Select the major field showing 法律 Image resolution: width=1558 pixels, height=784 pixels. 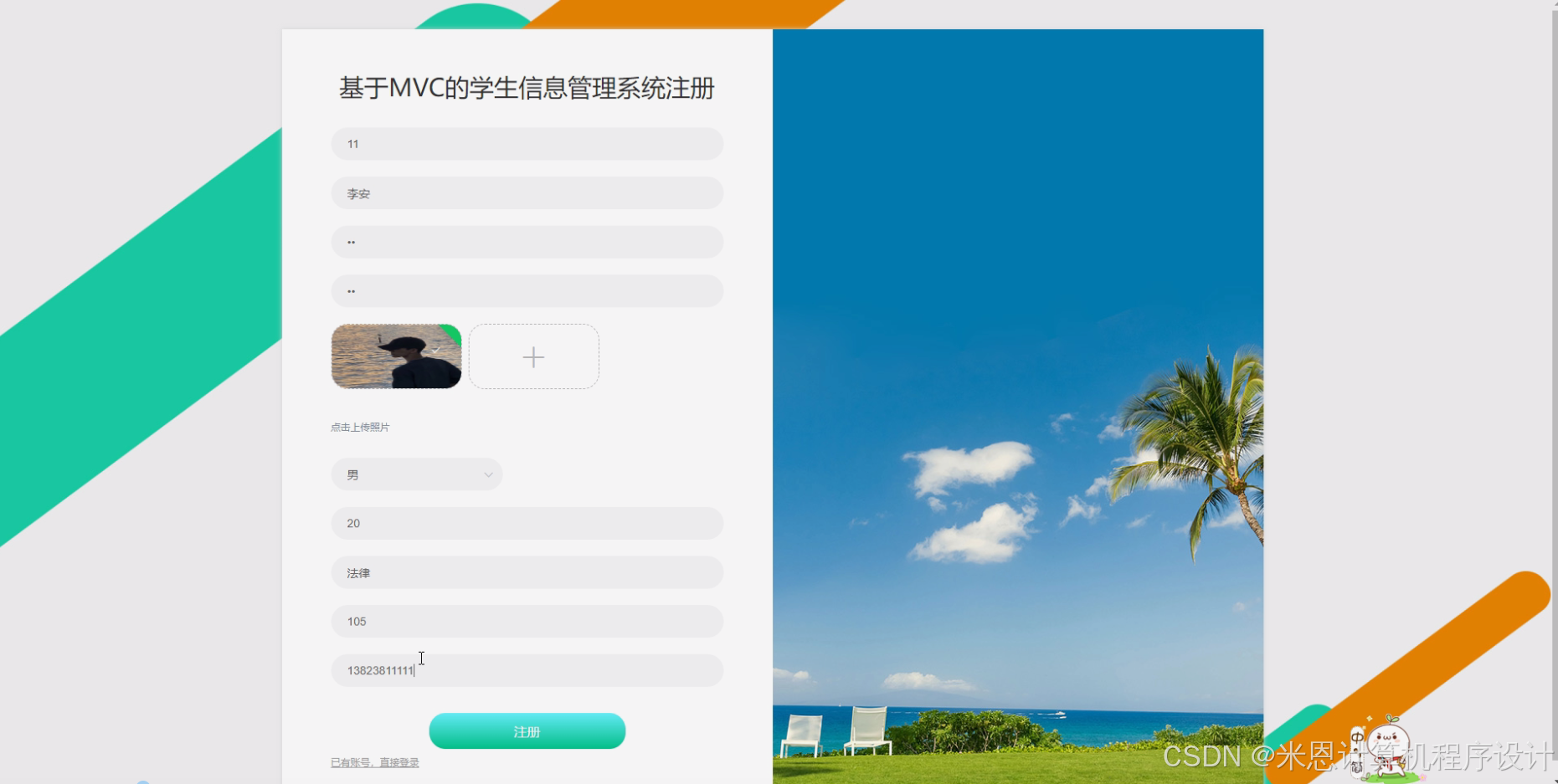pos(527,572)
